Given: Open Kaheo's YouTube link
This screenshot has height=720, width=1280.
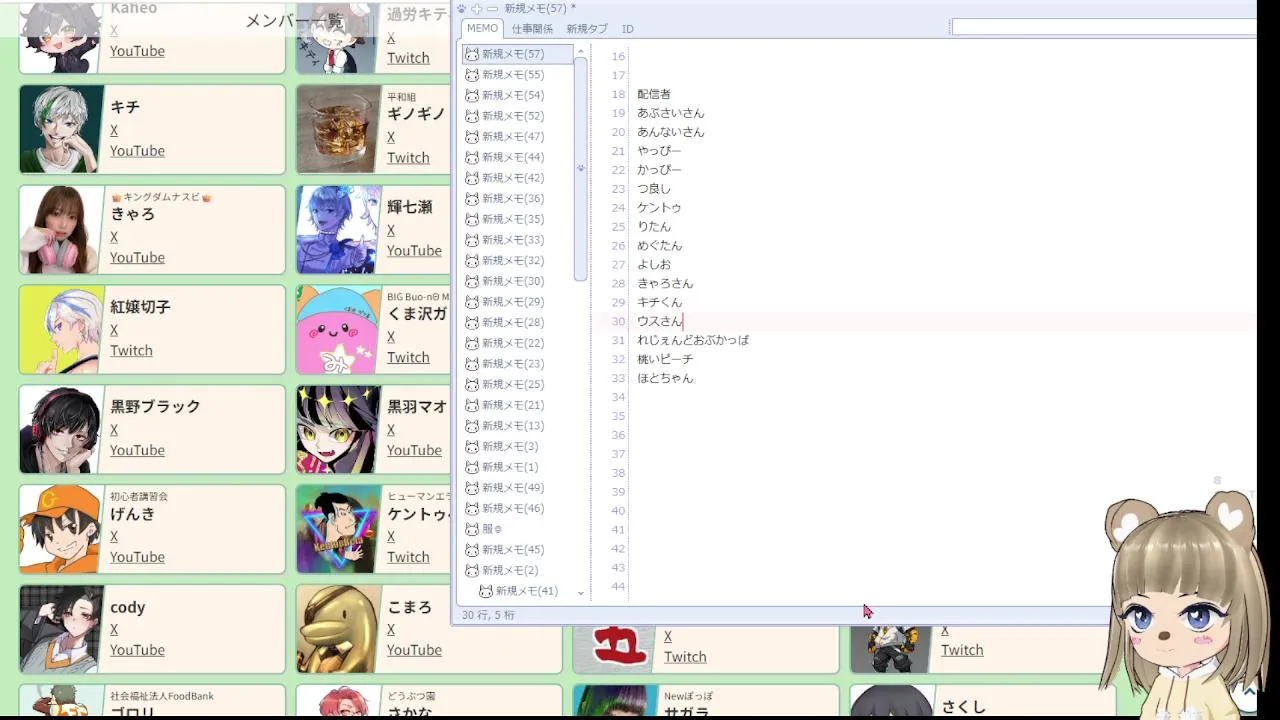Looking at the screenshot, I should [137, 51].
